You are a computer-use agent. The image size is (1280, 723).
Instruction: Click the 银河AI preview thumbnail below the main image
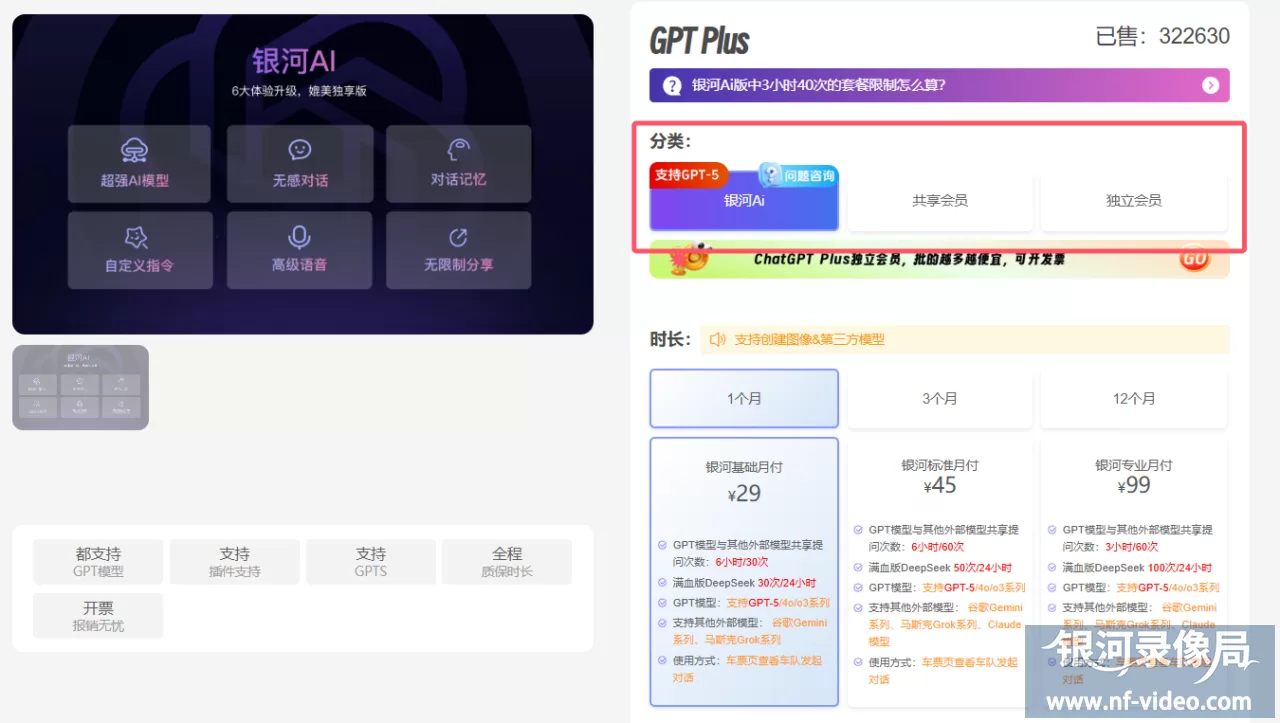tap(80, 387)
